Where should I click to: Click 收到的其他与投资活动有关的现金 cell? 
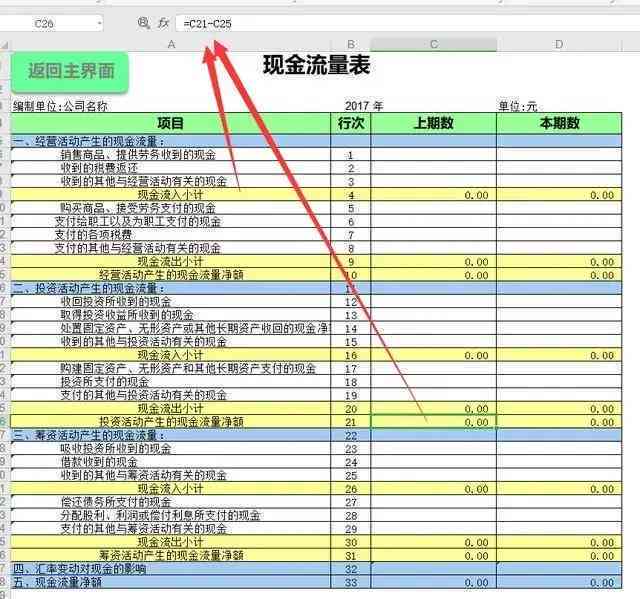(171, 342)
